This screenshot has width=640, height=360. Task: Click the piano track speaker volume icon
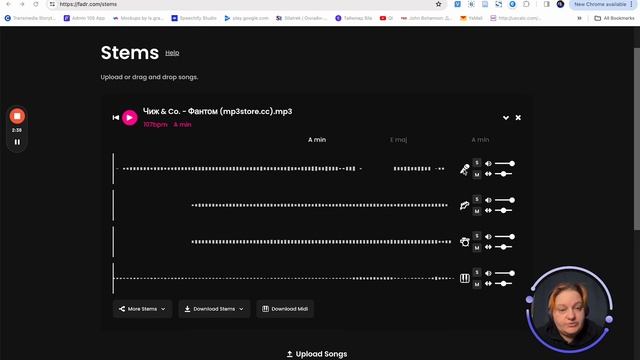(488, 273)
